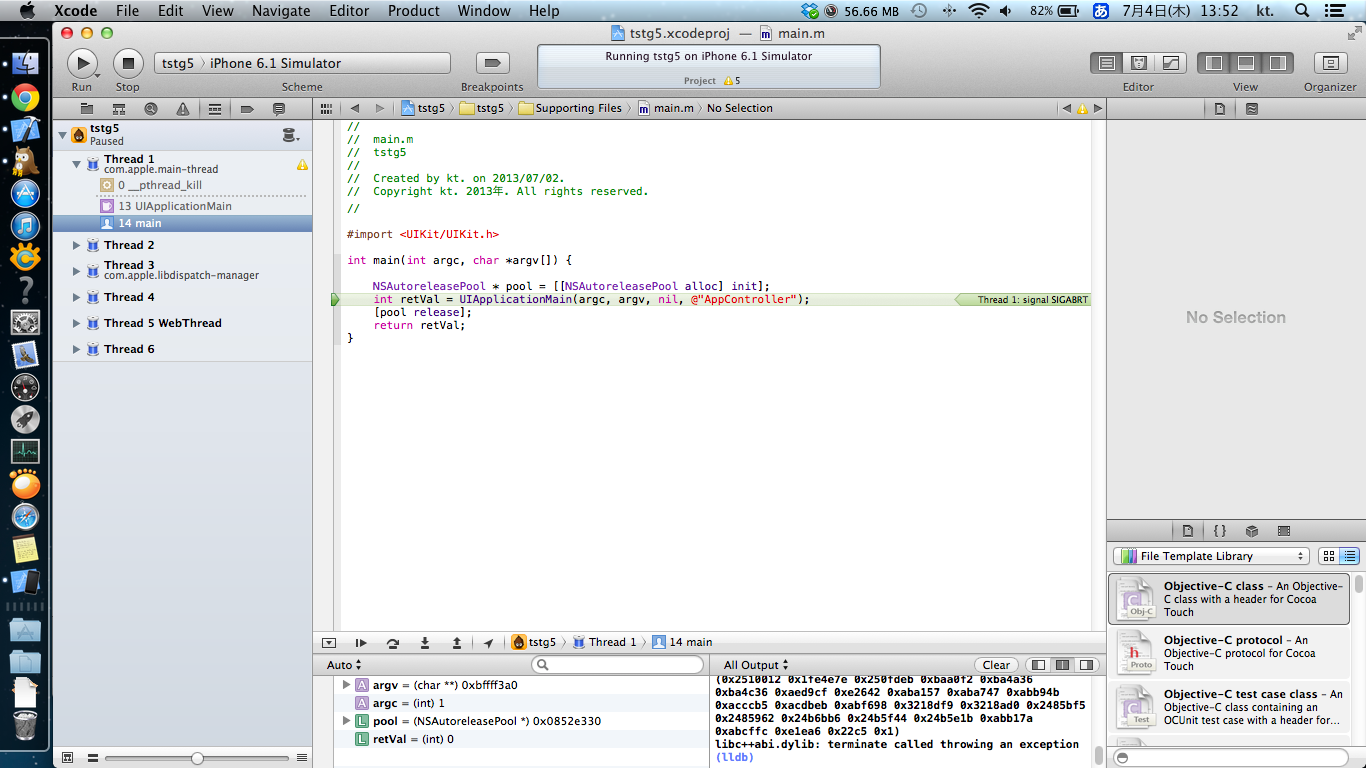Show the Breakpoint navigator
The height and width of the screenshot is (768, 1366).
pyautogui.click(x=247, y=108)
